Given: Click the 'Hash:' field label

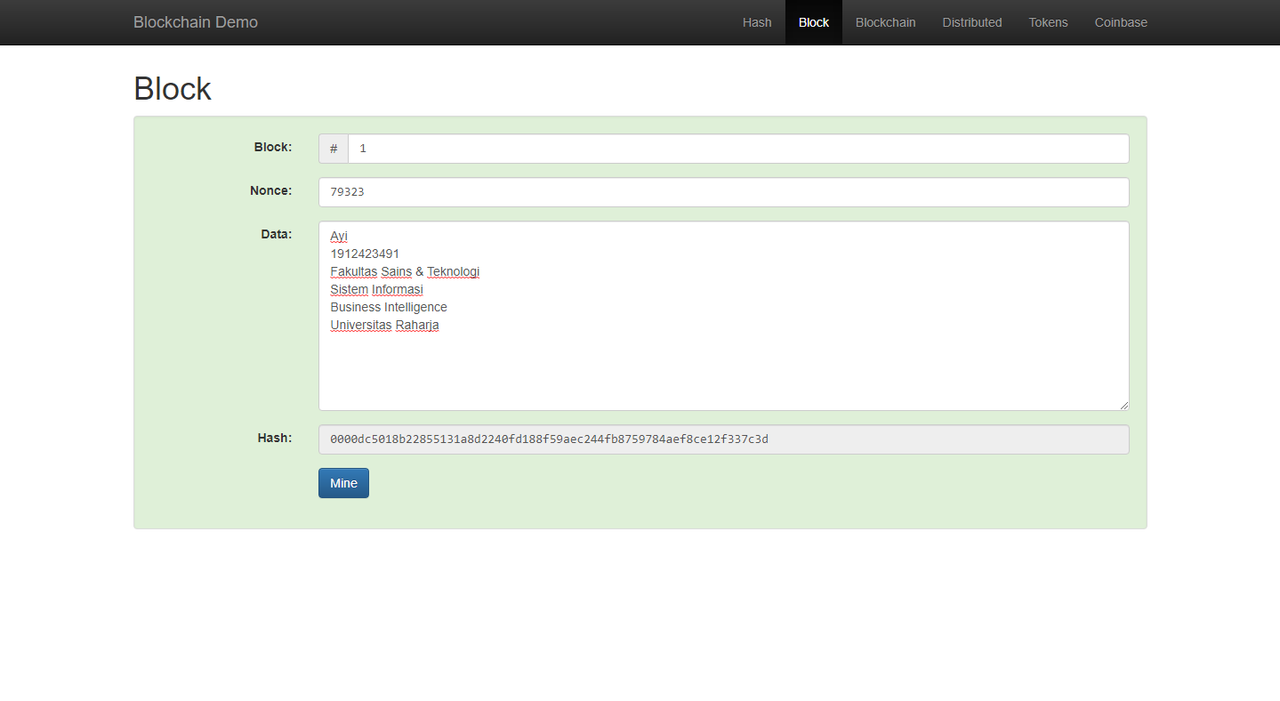Looking at the screenshot, I should (x=275, y=438).
